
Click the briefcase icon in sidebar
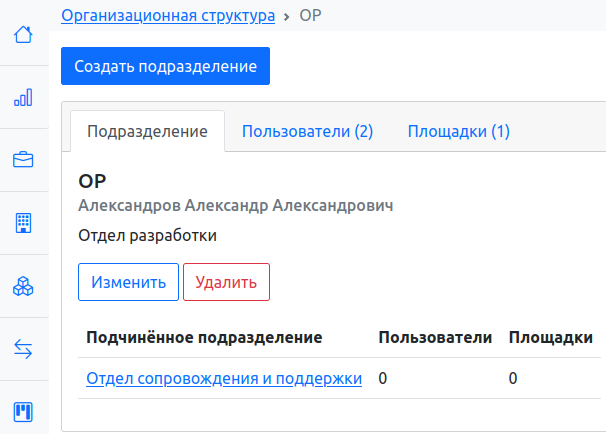pos(23,159)
